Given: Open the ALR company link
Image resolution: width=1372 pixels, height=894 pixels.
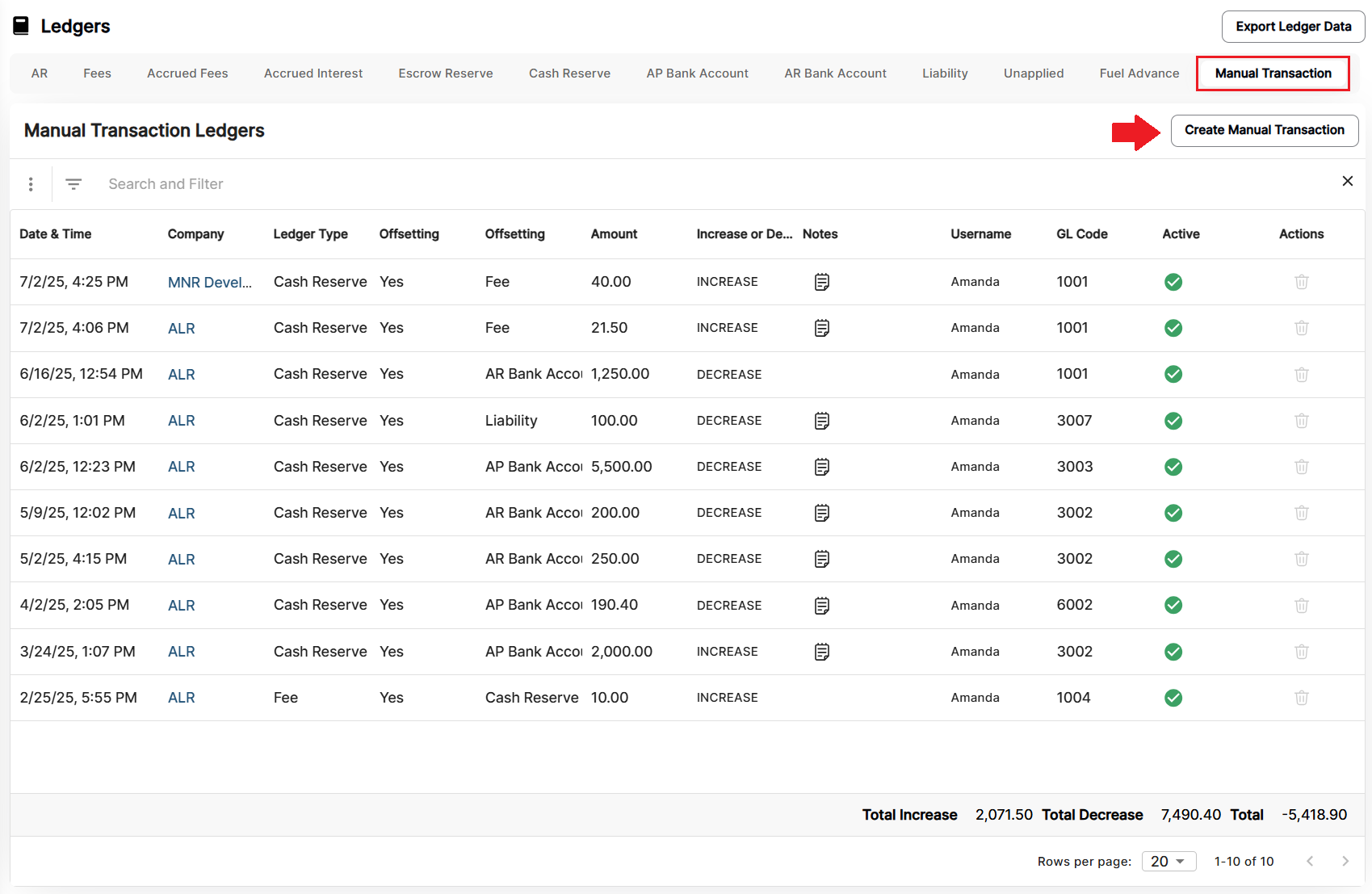Looking at the screenshot, I should click(181, 328).
